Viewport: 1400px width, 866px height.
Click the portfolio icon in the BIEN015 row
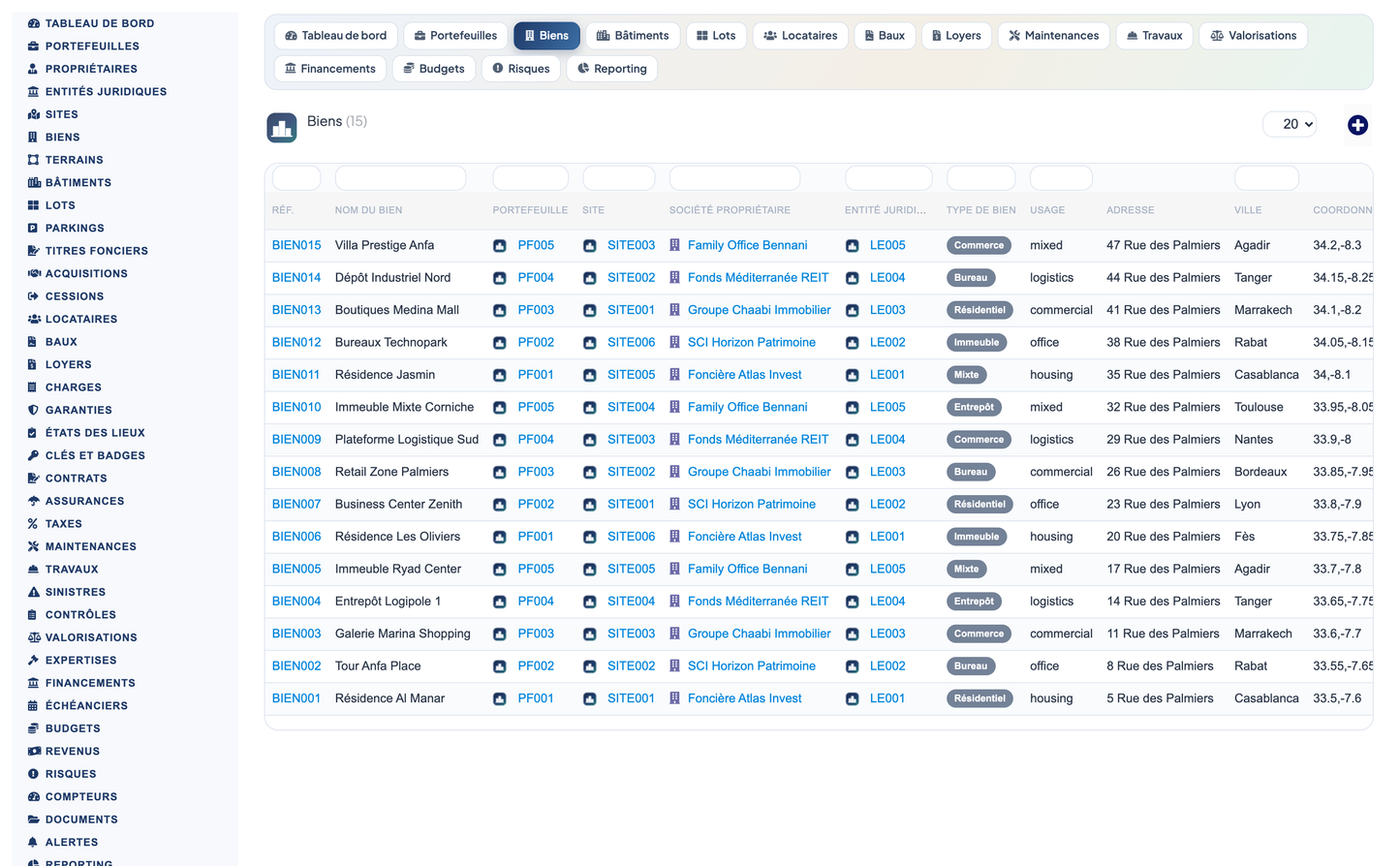tap(500, 246)
